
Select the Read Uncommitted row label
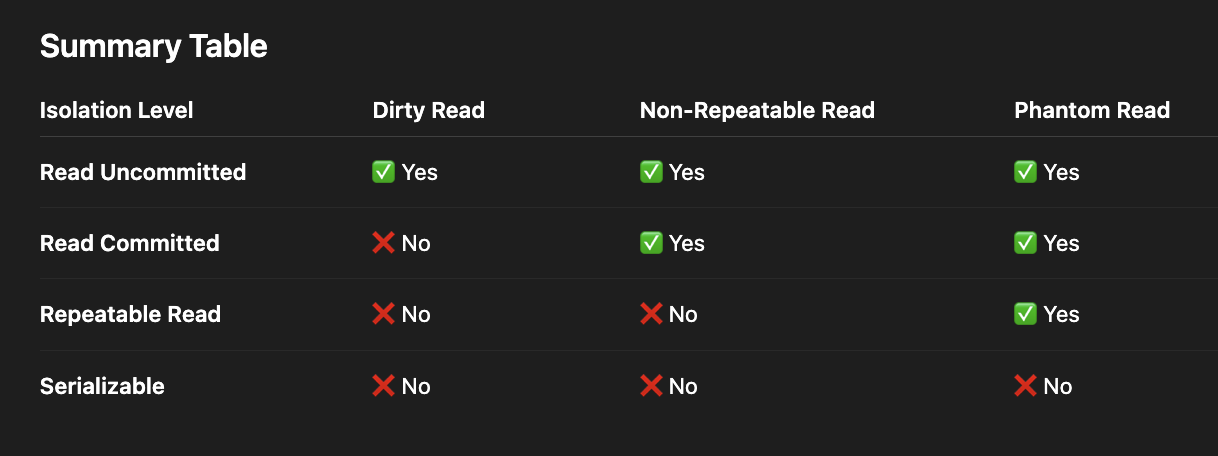pos(143,172)
